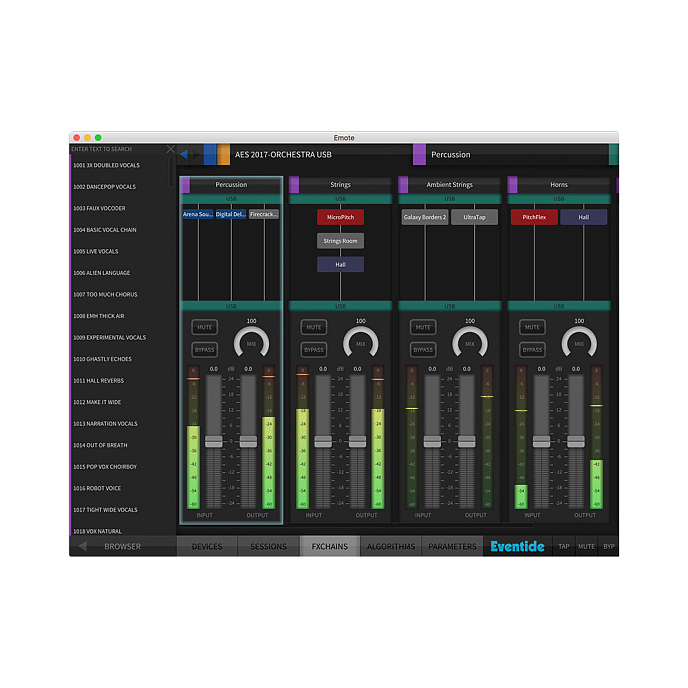This screenshot has width=688, height=688.
Task: Select the Galaxy Borders 2 block
Action: click(x=425, y=217)
